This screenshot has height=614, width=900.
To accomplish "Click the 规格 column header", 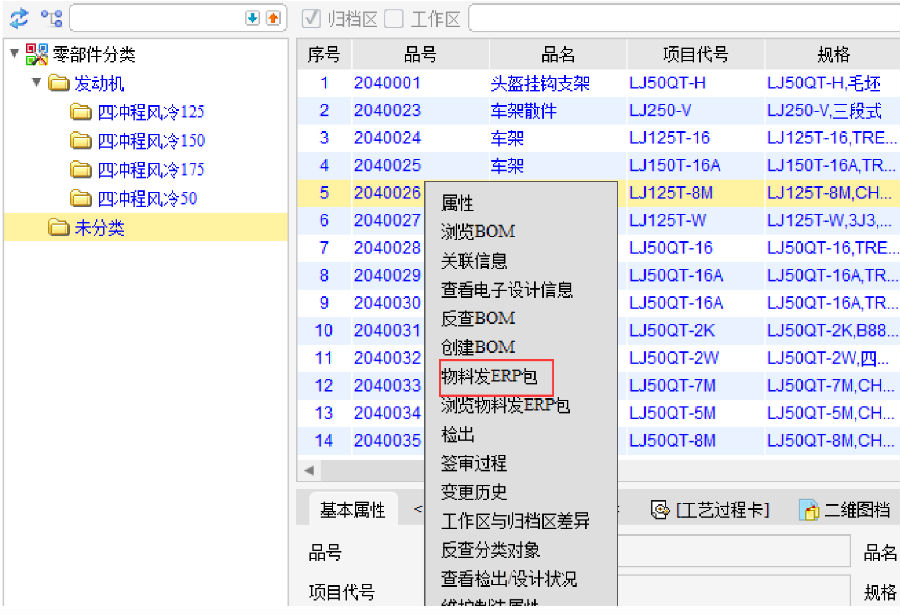I will 833,55.
